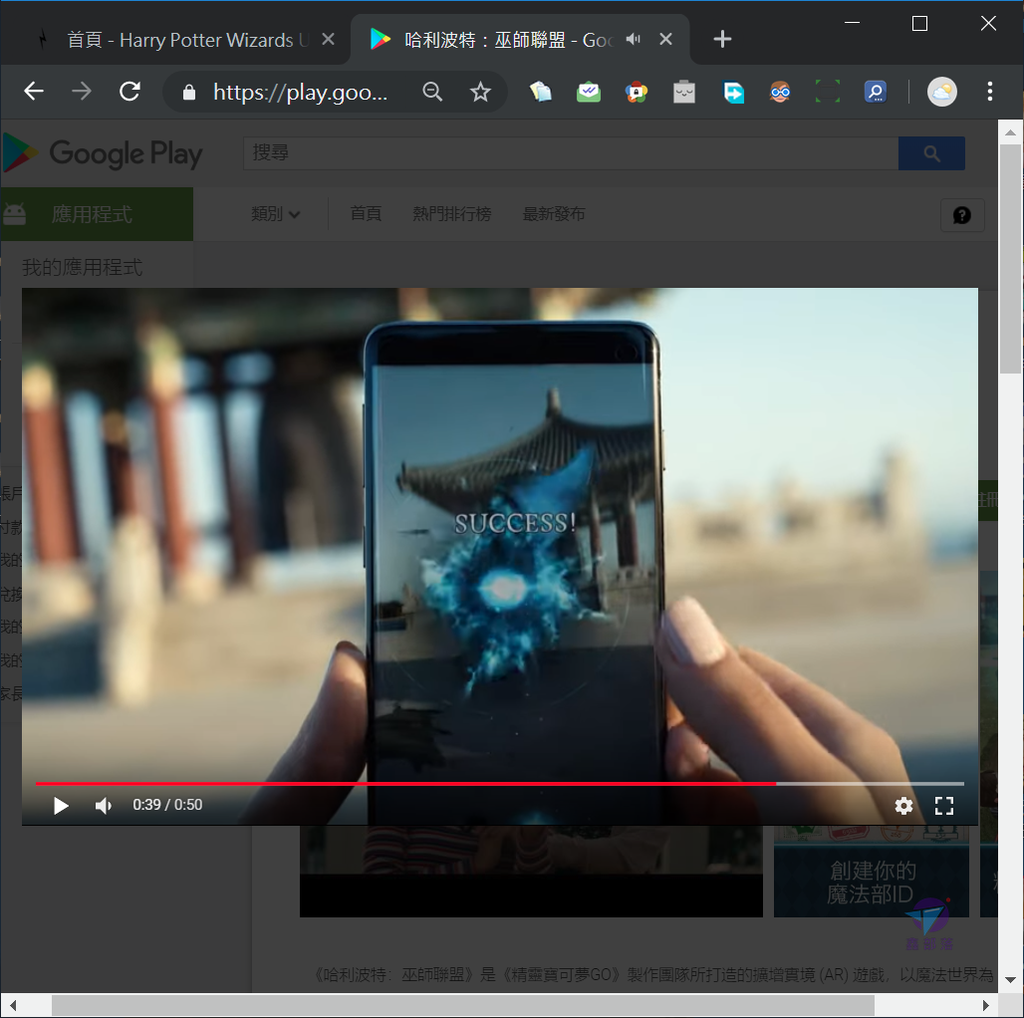Bookmark this page with the star

coord(481,91)
